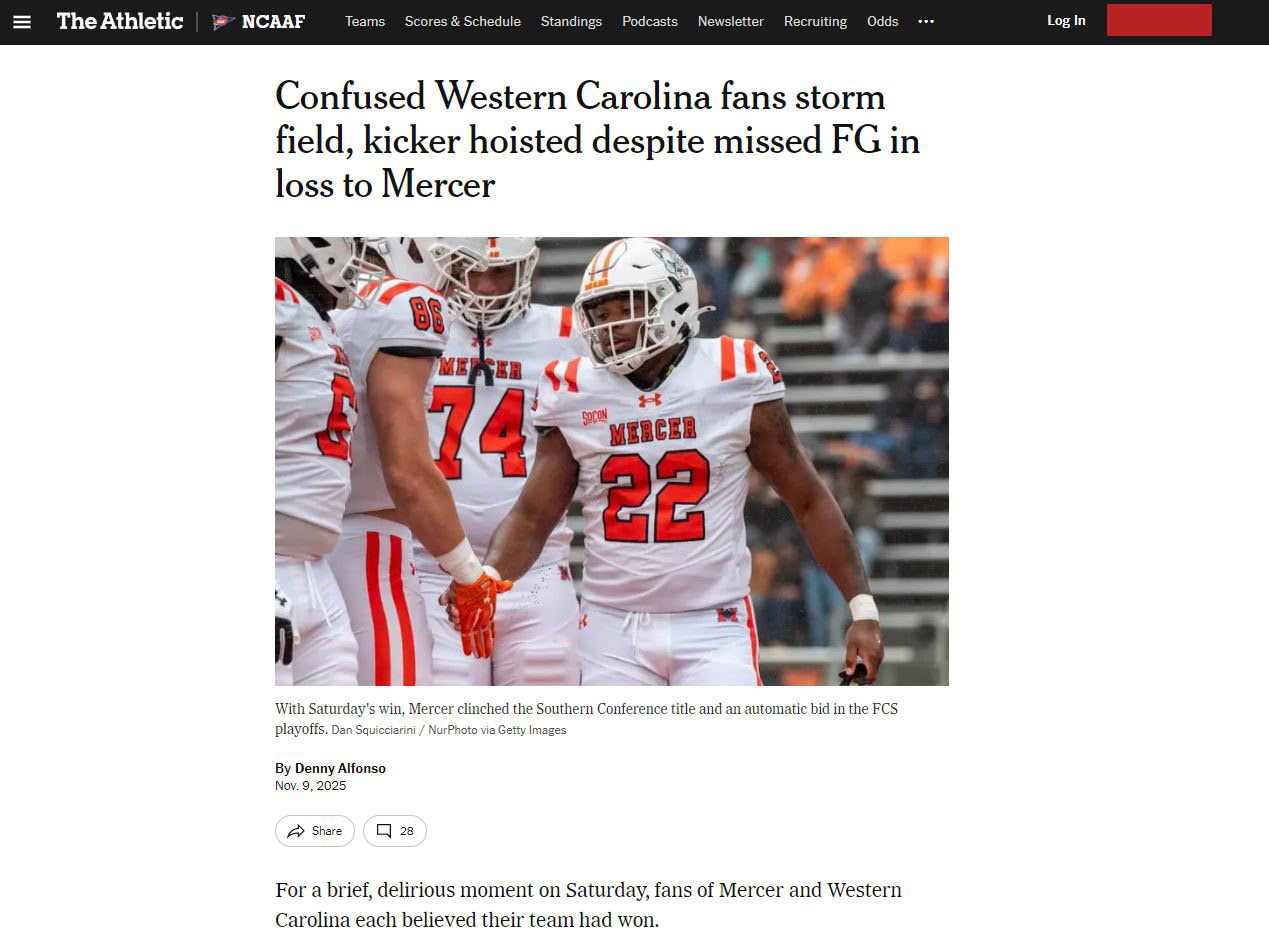Click the Log In link
The width and height of the screenshot is (1269, 944).
1066,20
